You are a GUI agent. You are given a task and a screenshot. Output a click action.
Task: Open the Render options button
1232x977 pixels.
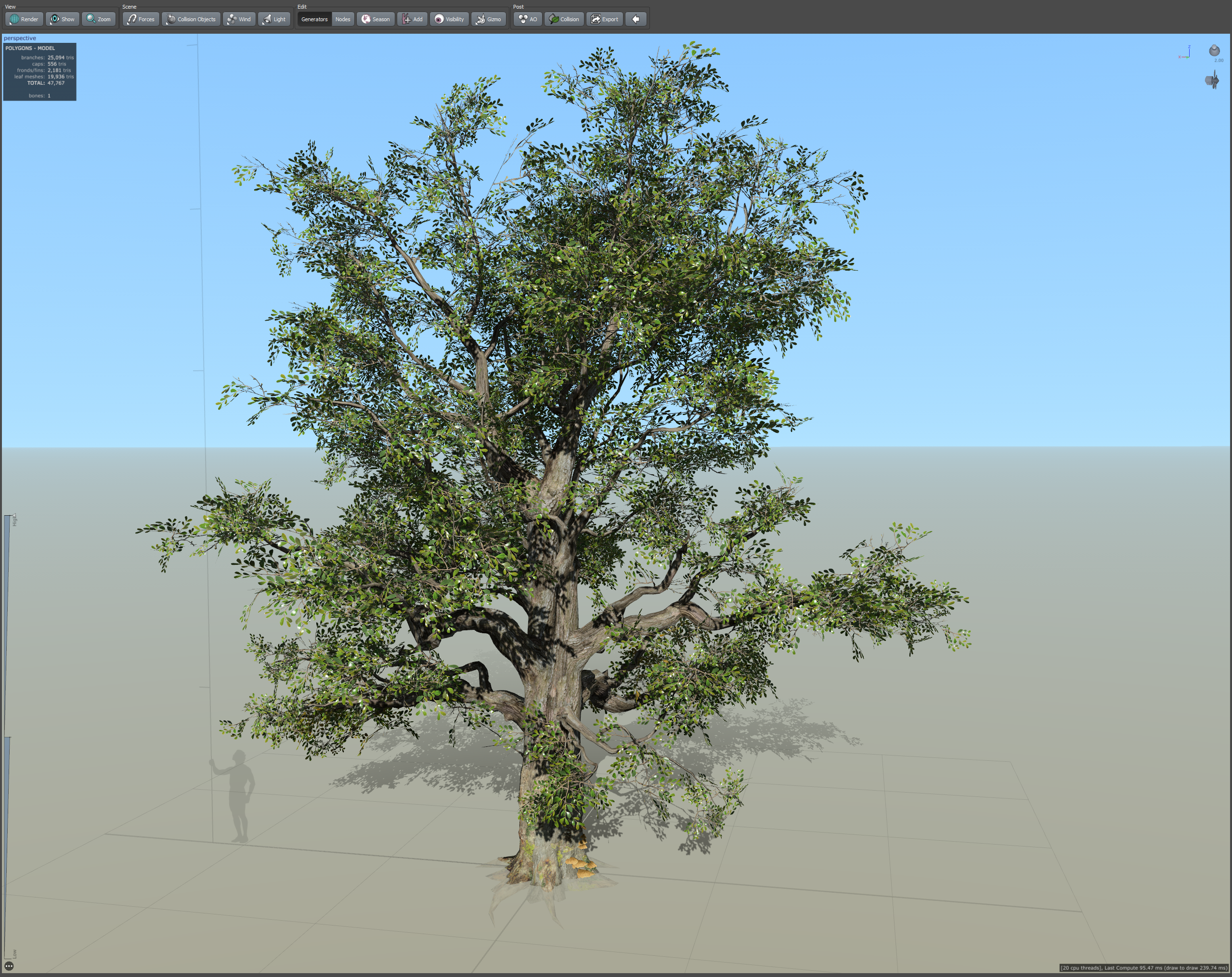tap(24, 19)
